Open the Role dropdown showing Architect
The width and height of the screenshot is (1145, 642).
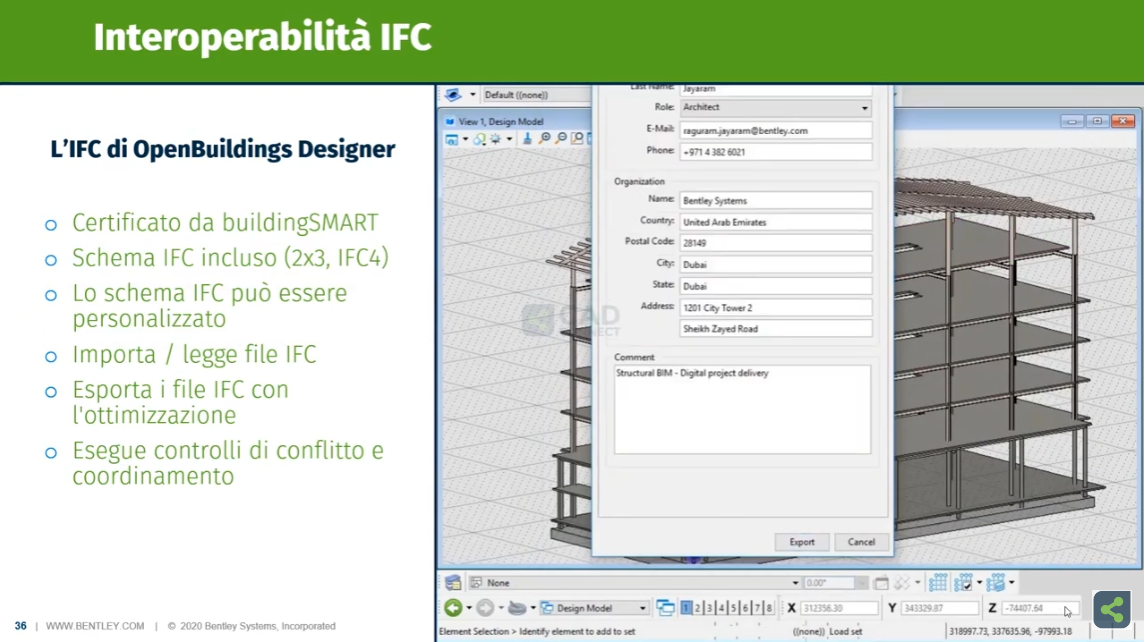tap(775, 108)
